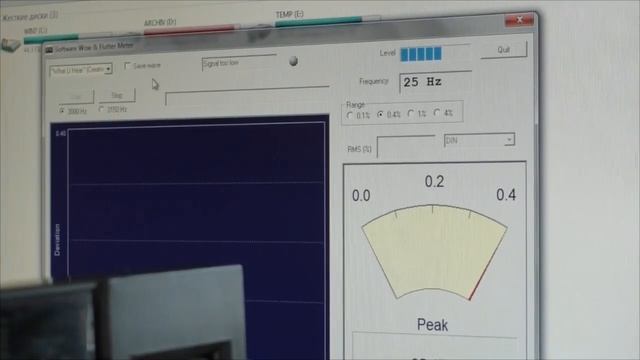This screenshot has height=360, width=640.
Task: Click the round signal indicator lamp
Action: [x=293, y=61]
